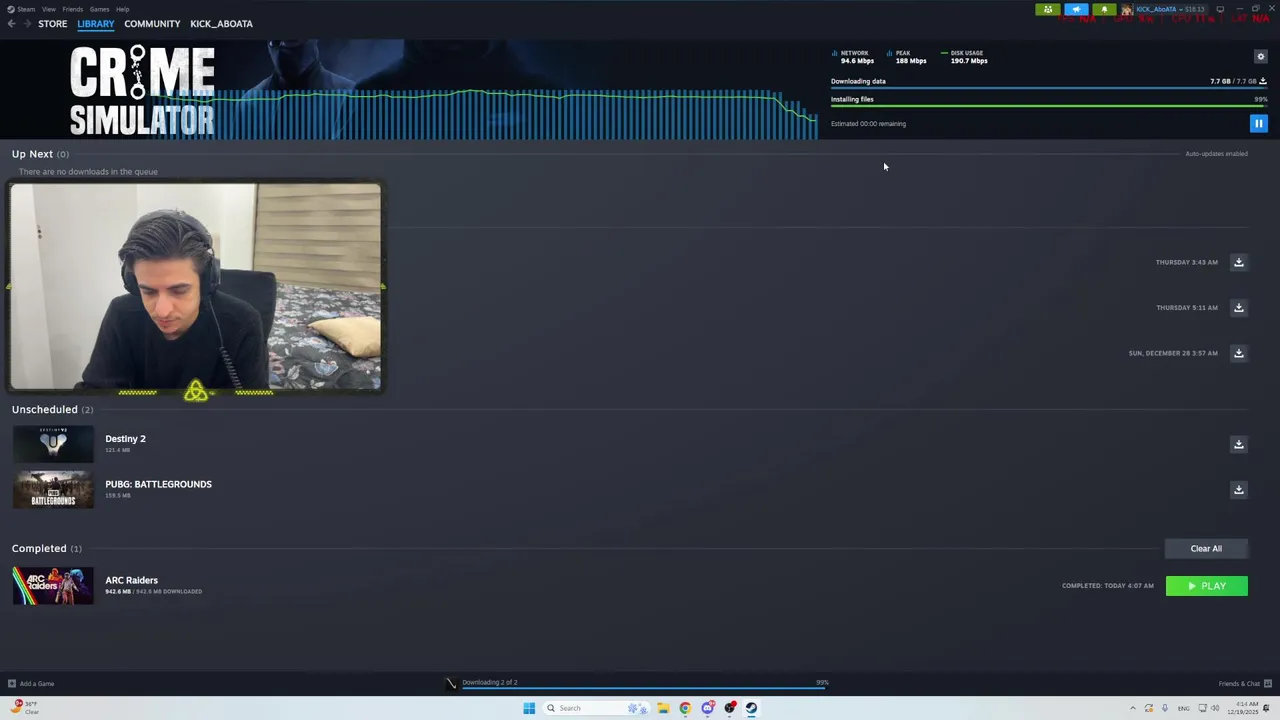Open Destiny 2 thumbnail

53,444
